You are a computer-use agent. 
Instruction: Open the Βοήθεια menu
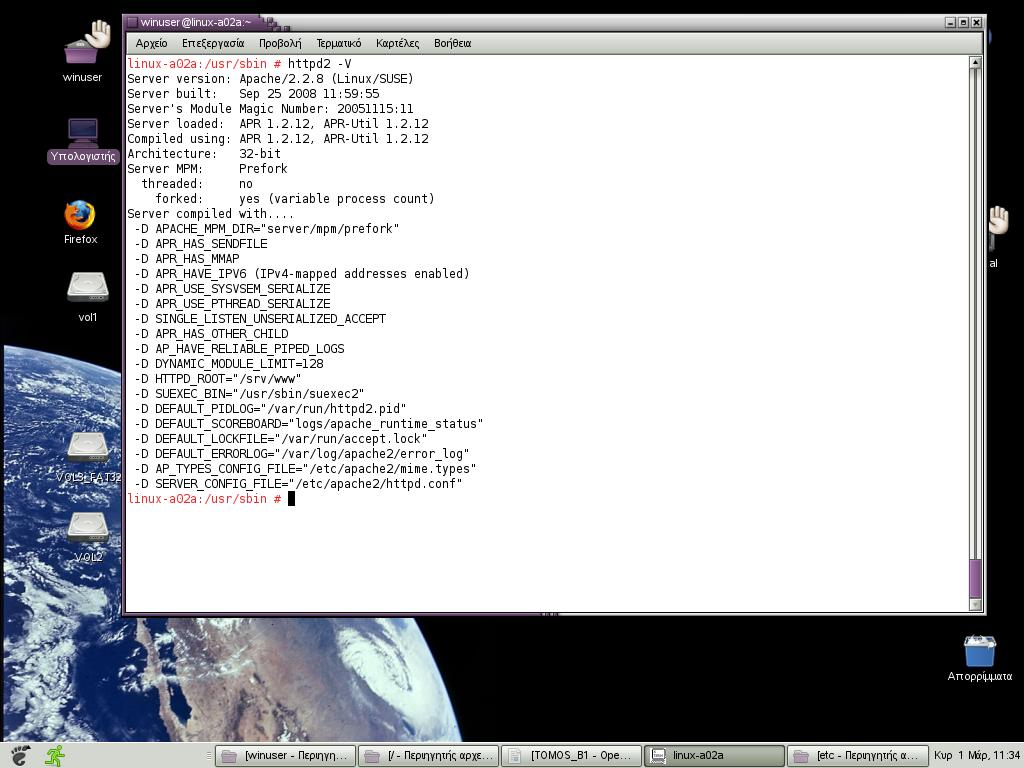tap(452, 43)
